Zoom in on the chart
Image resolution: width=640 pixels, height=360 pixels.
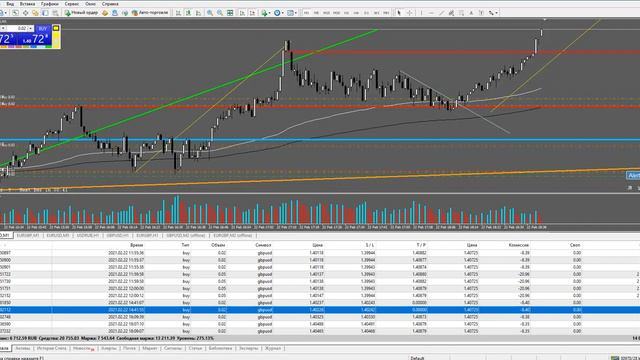point(210,13)
